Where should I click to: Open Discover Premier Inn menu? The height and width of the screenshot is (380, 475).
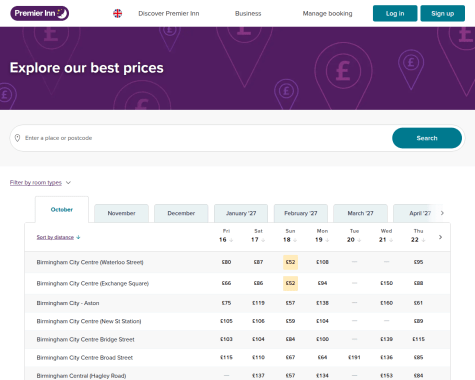coord(169,13)
